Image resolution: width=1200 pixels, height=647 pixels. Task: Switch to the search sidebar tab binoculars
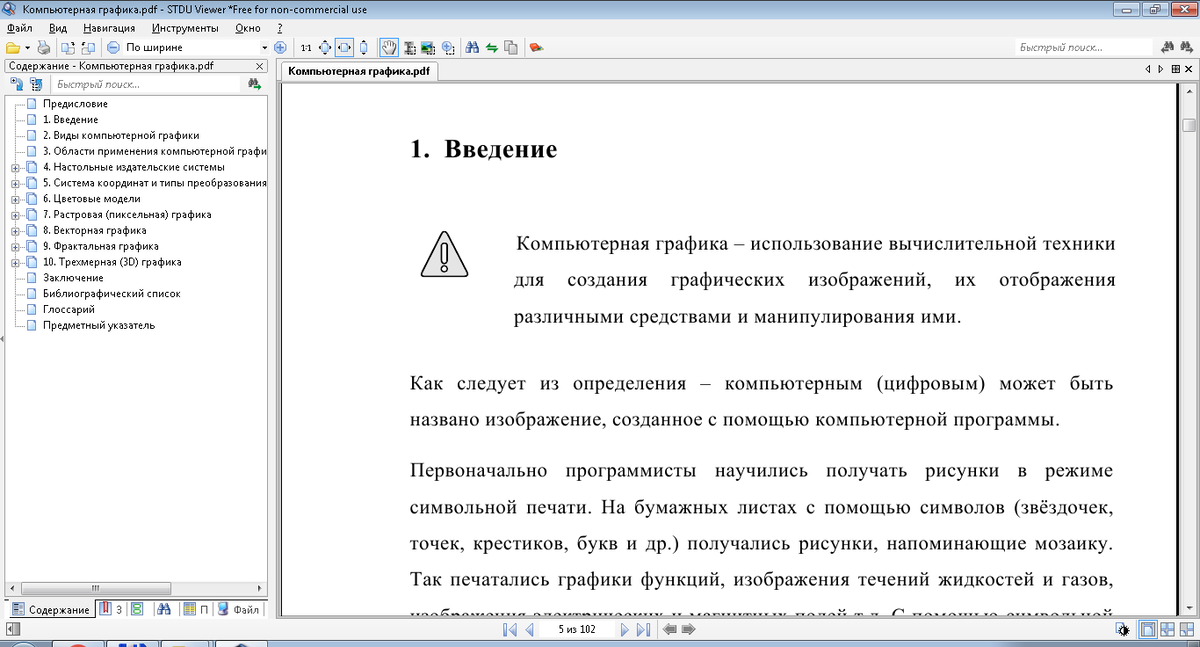(x=165, y=609)
